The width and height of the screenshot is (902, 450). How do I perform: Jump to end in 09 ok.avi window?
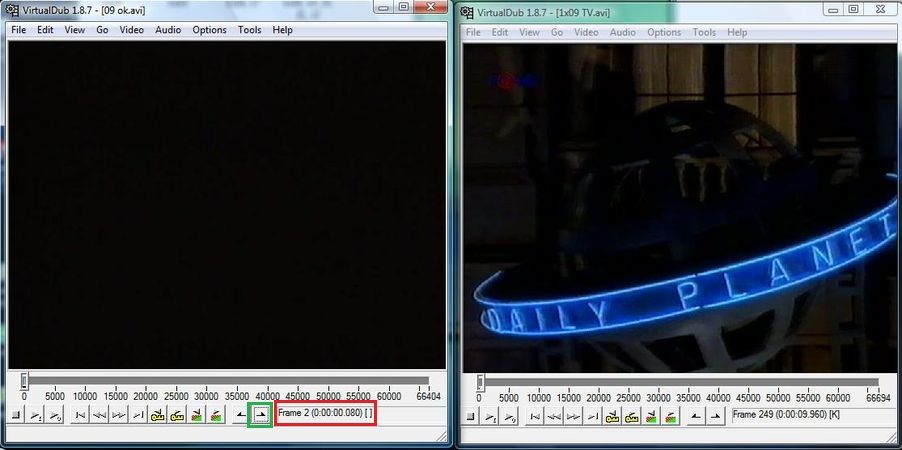pos(138,415)
